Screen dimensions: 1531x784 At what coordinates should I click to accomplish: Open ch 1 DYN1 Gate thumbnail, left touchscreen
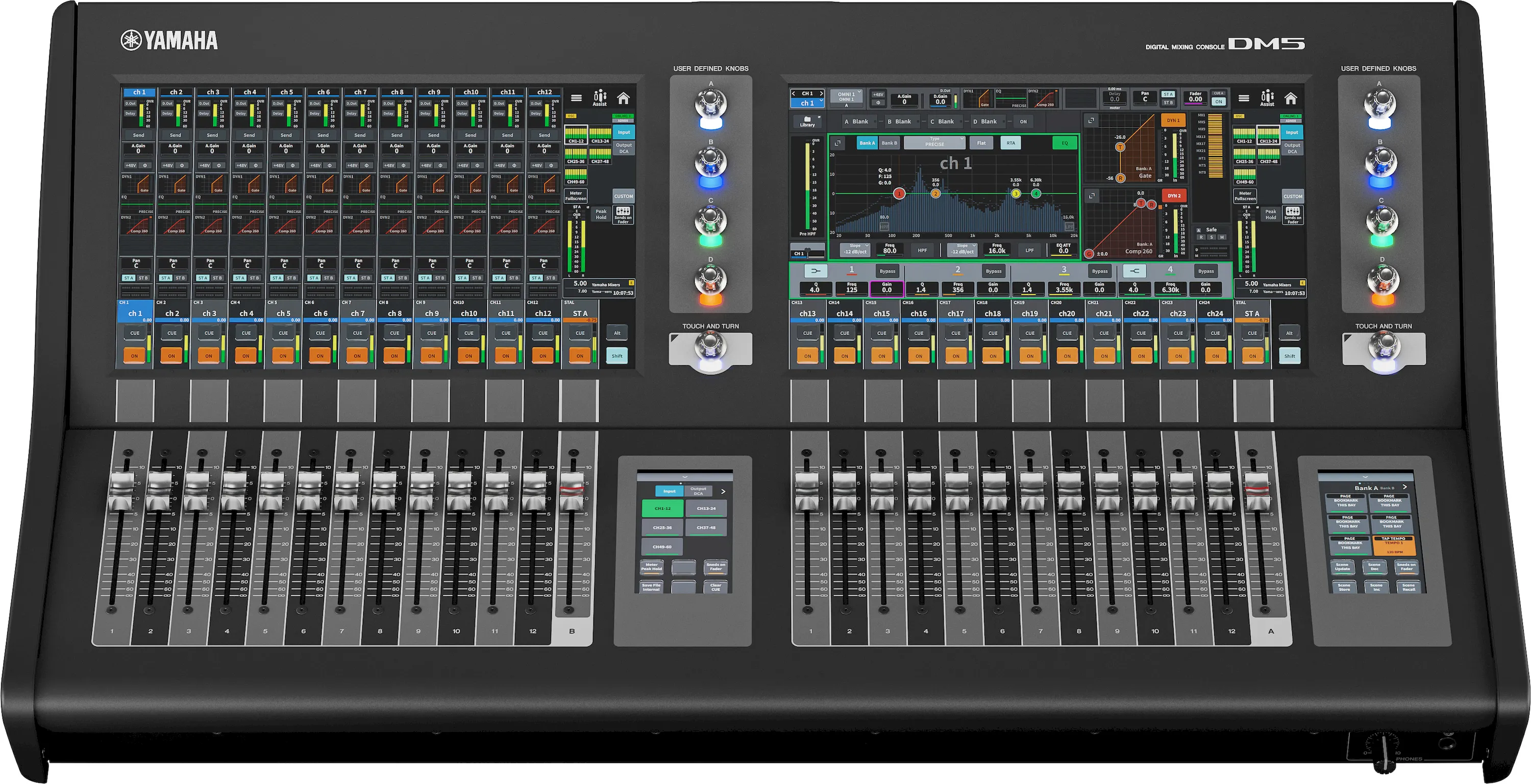(x=137, y=184)
